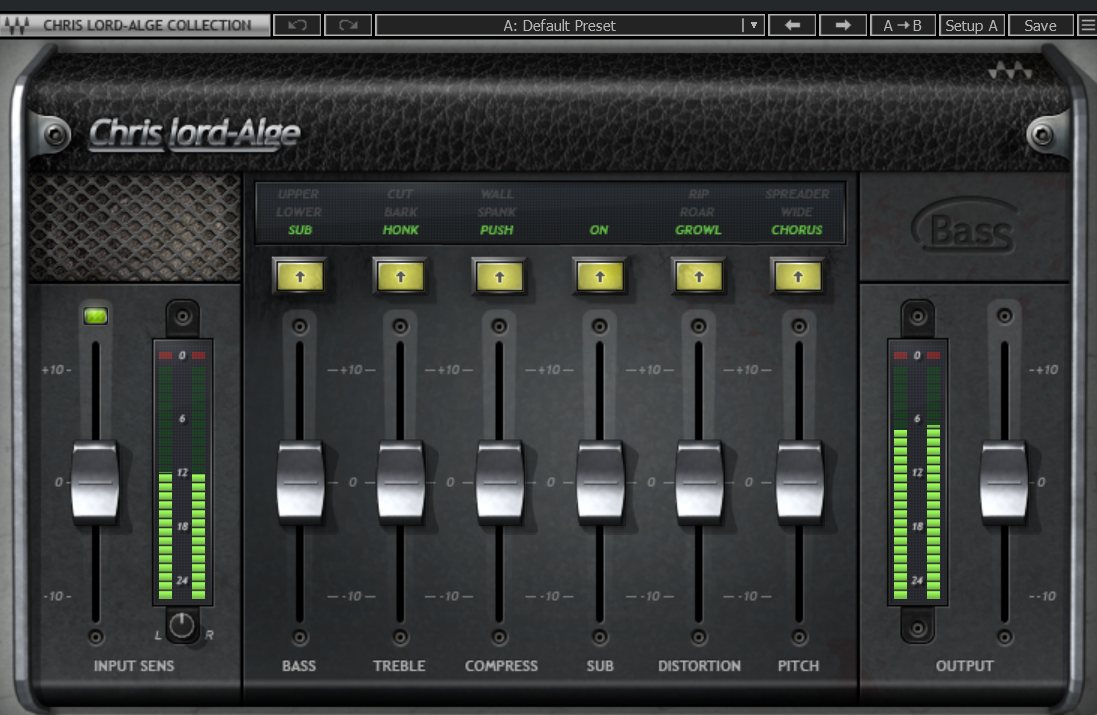
Task: Click the undo arrow in the toolbar
Action: coord(297,25)
